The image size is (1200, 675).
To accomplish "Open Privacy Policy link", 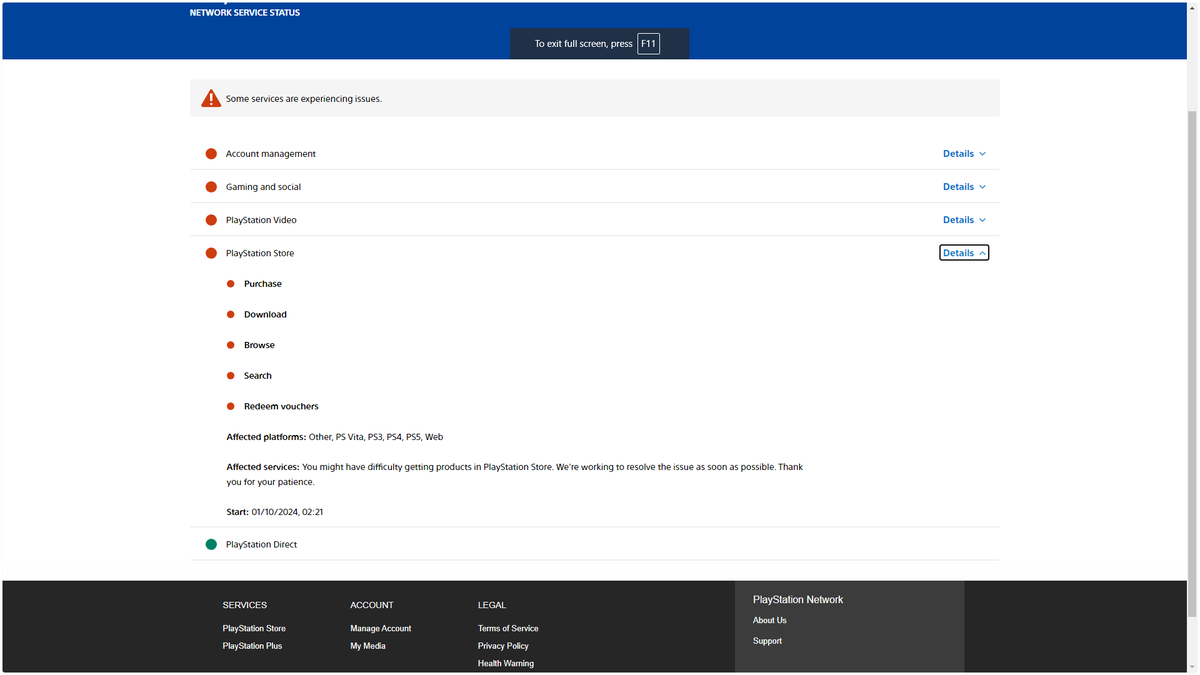I will tap(504, 646).
